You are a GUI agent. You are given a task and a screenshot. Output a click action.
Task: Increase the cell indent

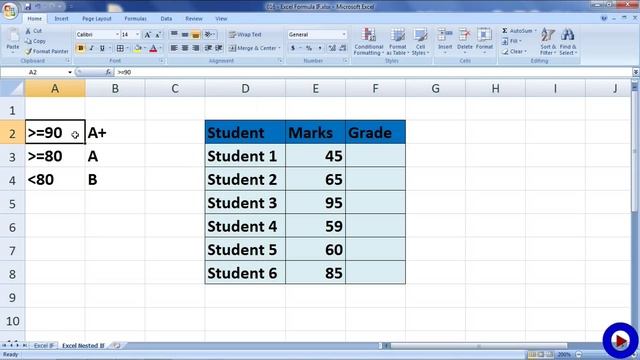pyautogui.click(x=219, y=48)
